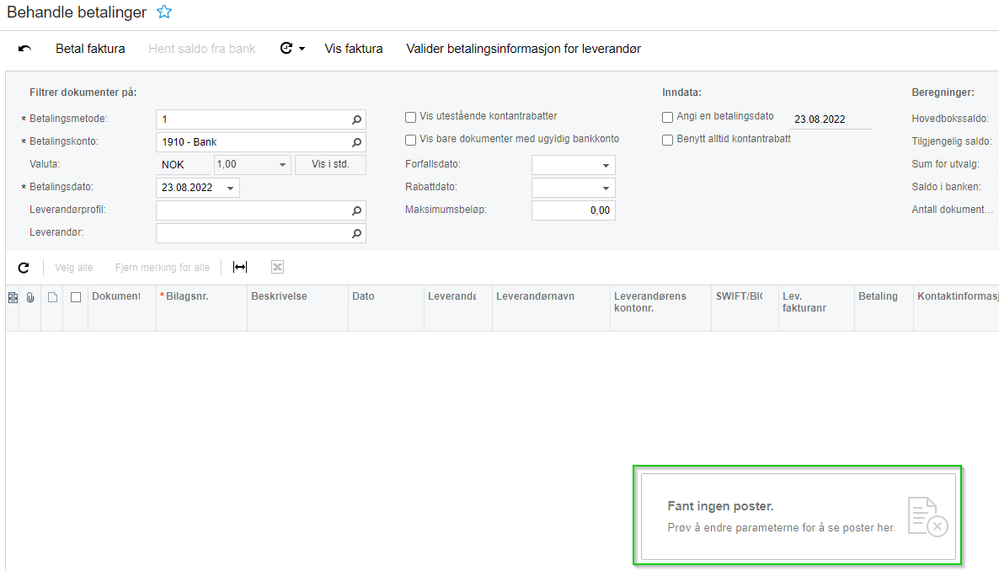Click Valider betalingsinformasjon for leverandør
The width and height of the screenshot is (999, 570).
click(x=524, y=49)
